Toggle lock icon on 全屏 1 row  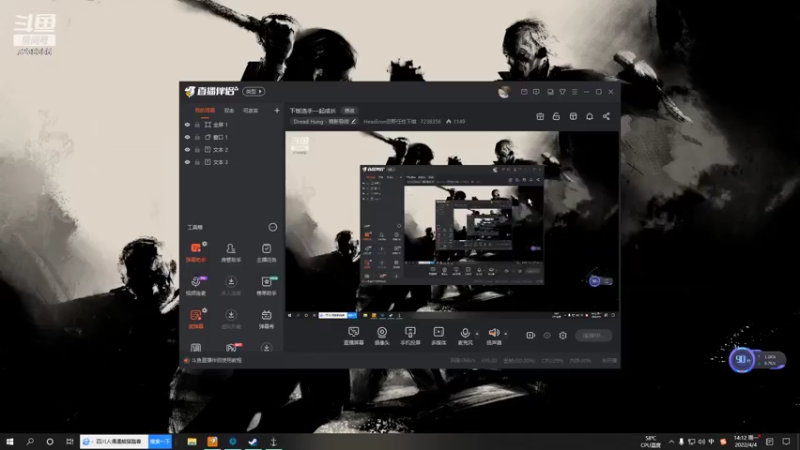pos(197,124)
